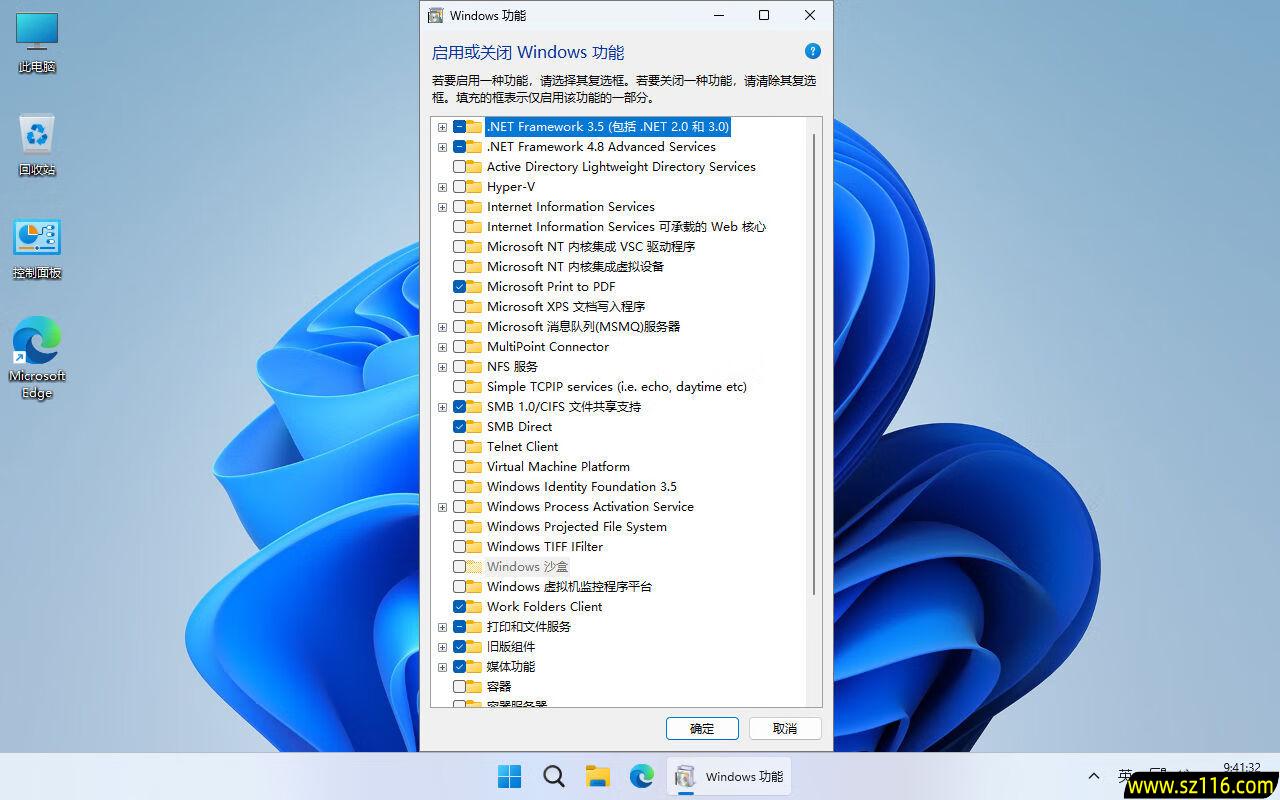Viewport: 1280px width, 800px height.
Task: Click the 英 input language indicator
Action: [1124, 776]
